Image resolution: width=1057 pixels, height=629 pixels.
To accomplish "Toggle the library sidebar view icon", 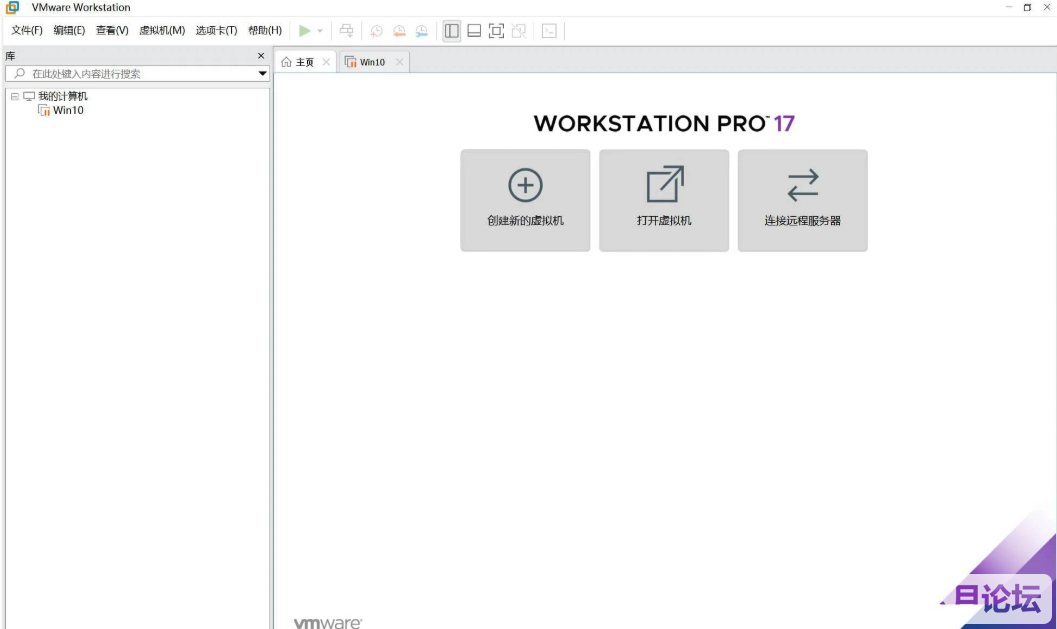I will [452, 31].
